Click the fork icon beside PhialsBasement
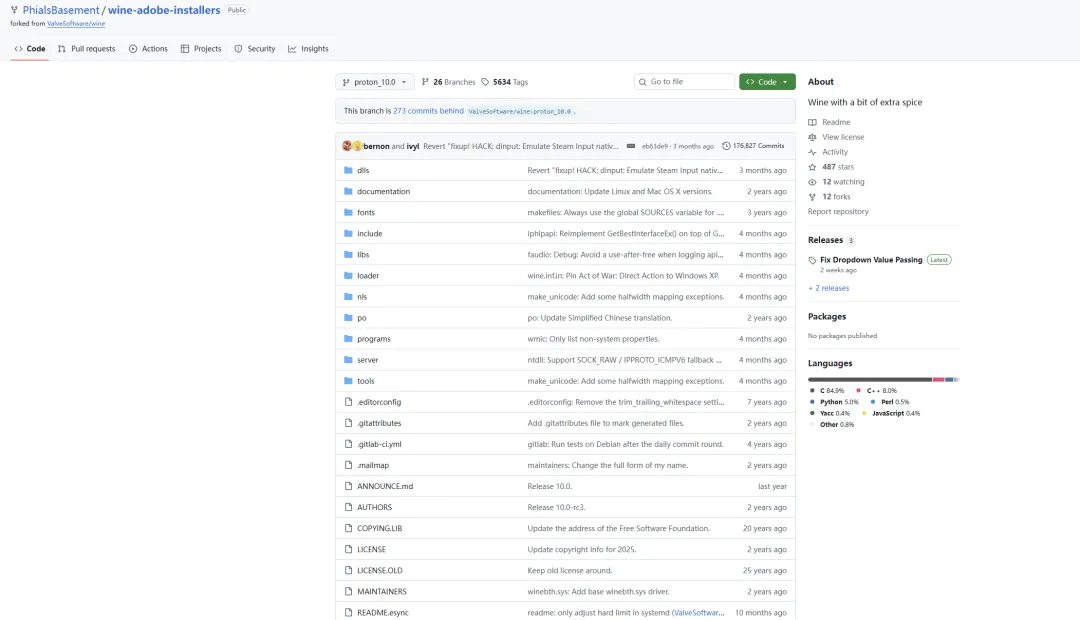Viewport: 1080px width, 620px height. pyautogui.click(x=14, y=10)
